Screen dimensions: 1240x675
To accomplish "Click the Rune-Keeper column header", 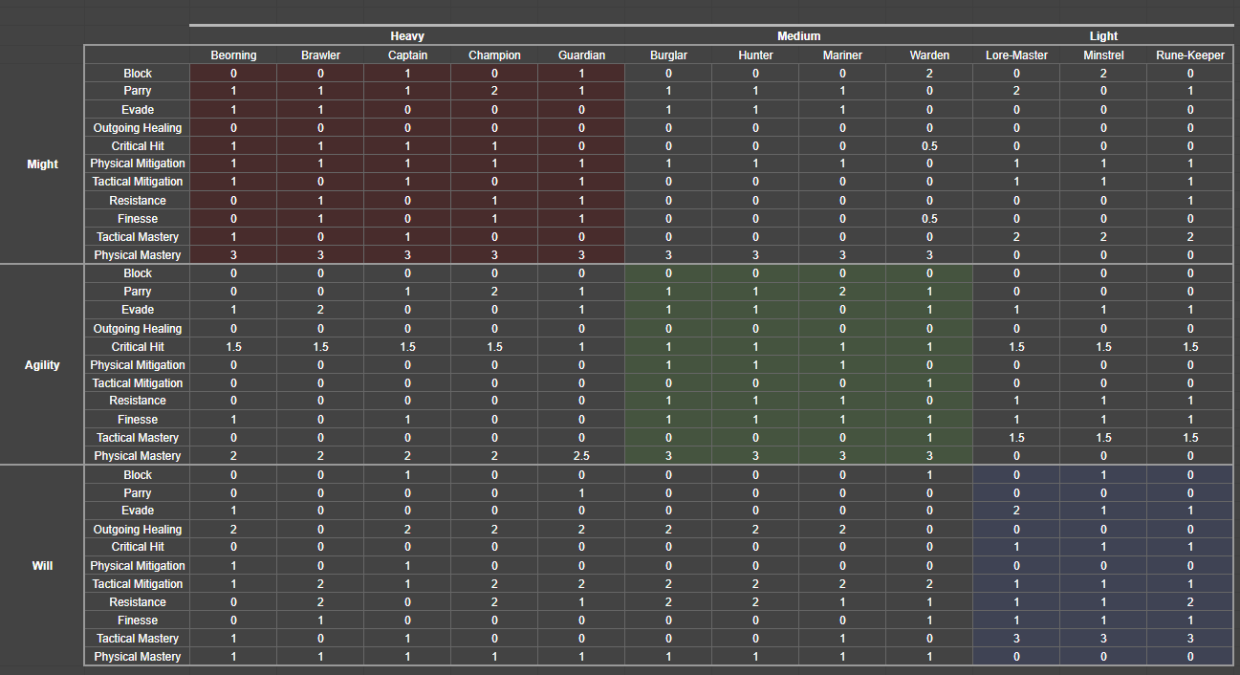I will (x=1190, y=55).
